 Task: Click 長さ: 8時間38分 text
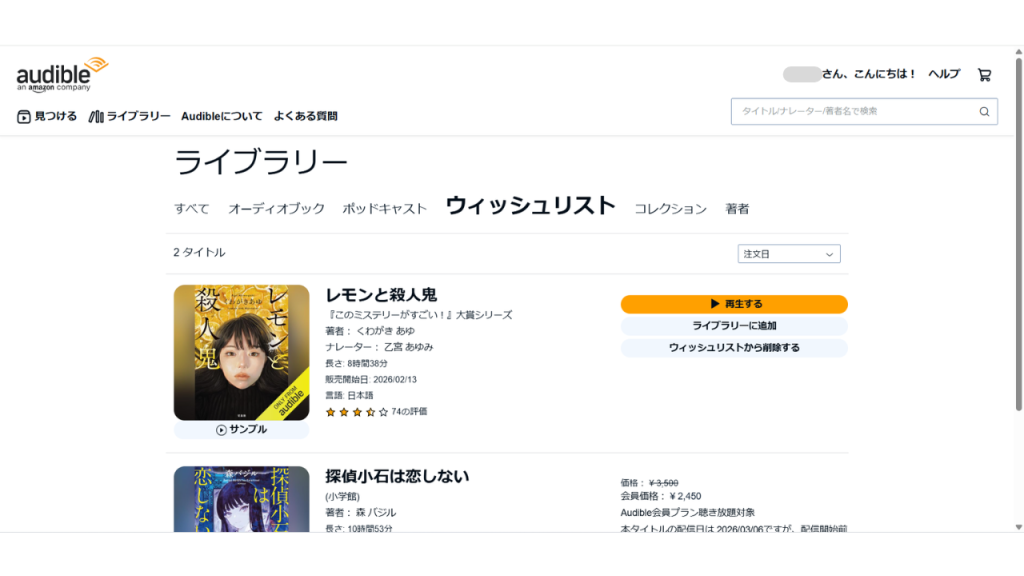coord(357,363)
